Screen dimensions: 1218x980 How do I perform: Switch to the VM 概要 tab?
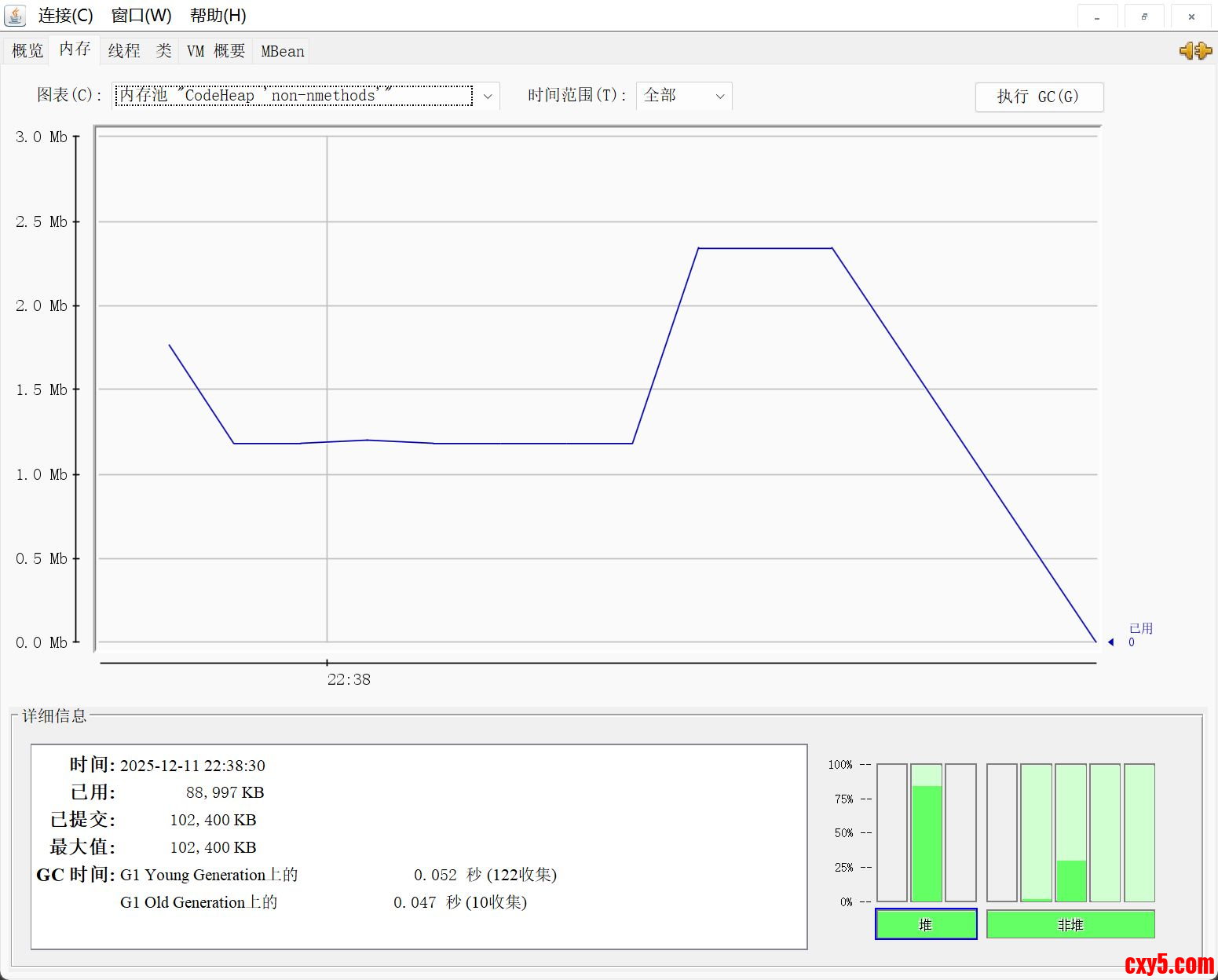click(x=215, y=51)
